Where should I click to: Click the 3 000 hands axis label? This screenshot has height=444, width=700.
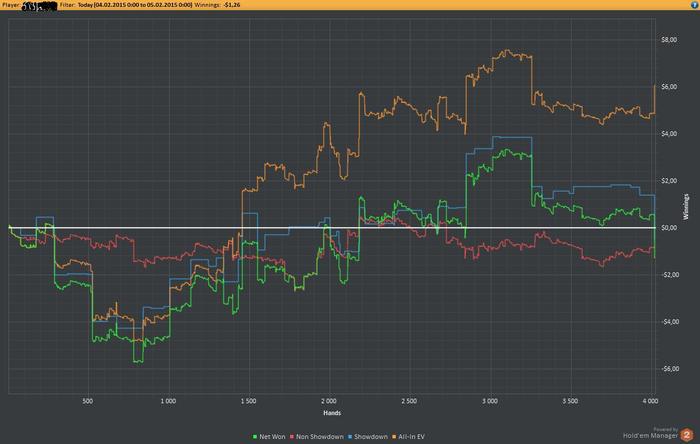click(x=490, y=401)
